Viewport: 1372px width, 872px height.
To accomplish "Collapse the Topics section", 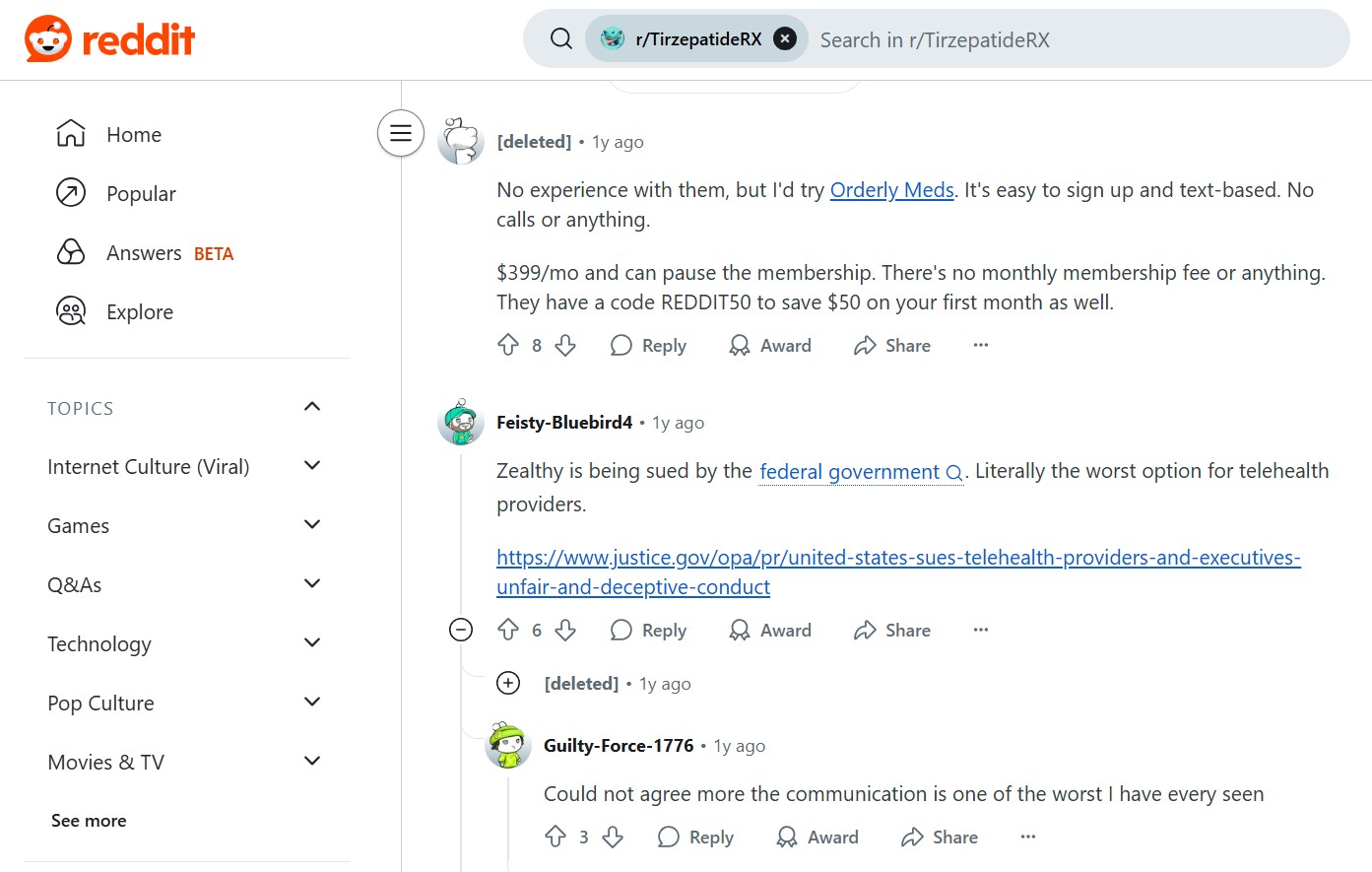I will [312, 407].
